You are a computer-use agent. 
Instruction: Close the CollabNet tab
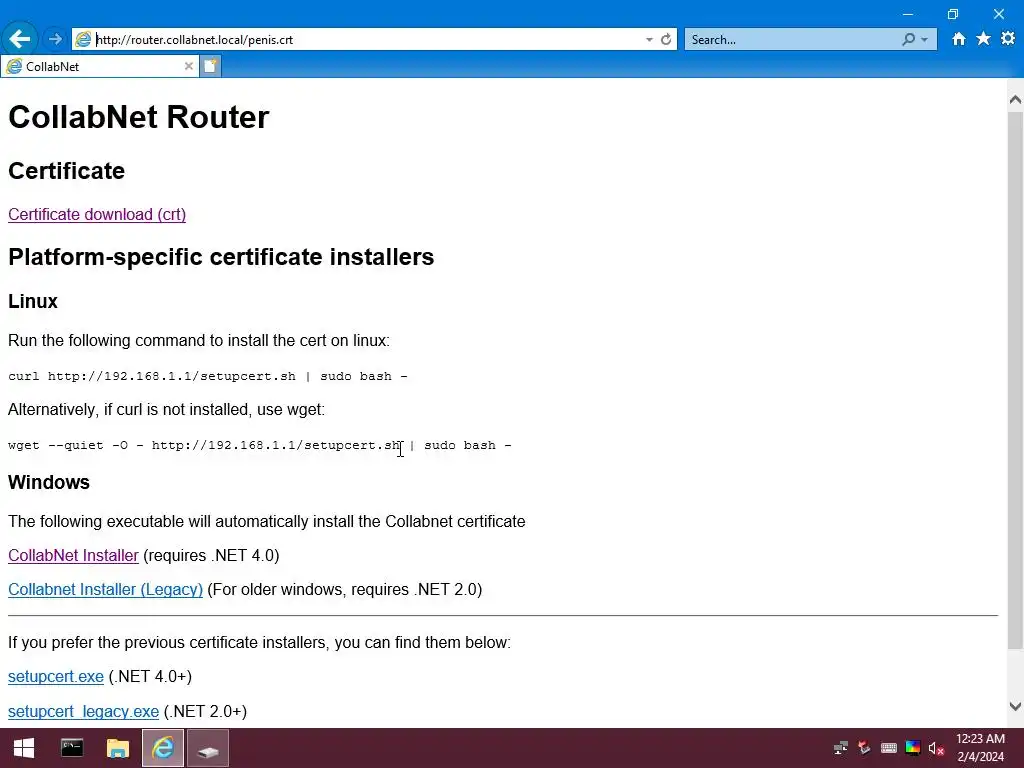coord(189,66)
